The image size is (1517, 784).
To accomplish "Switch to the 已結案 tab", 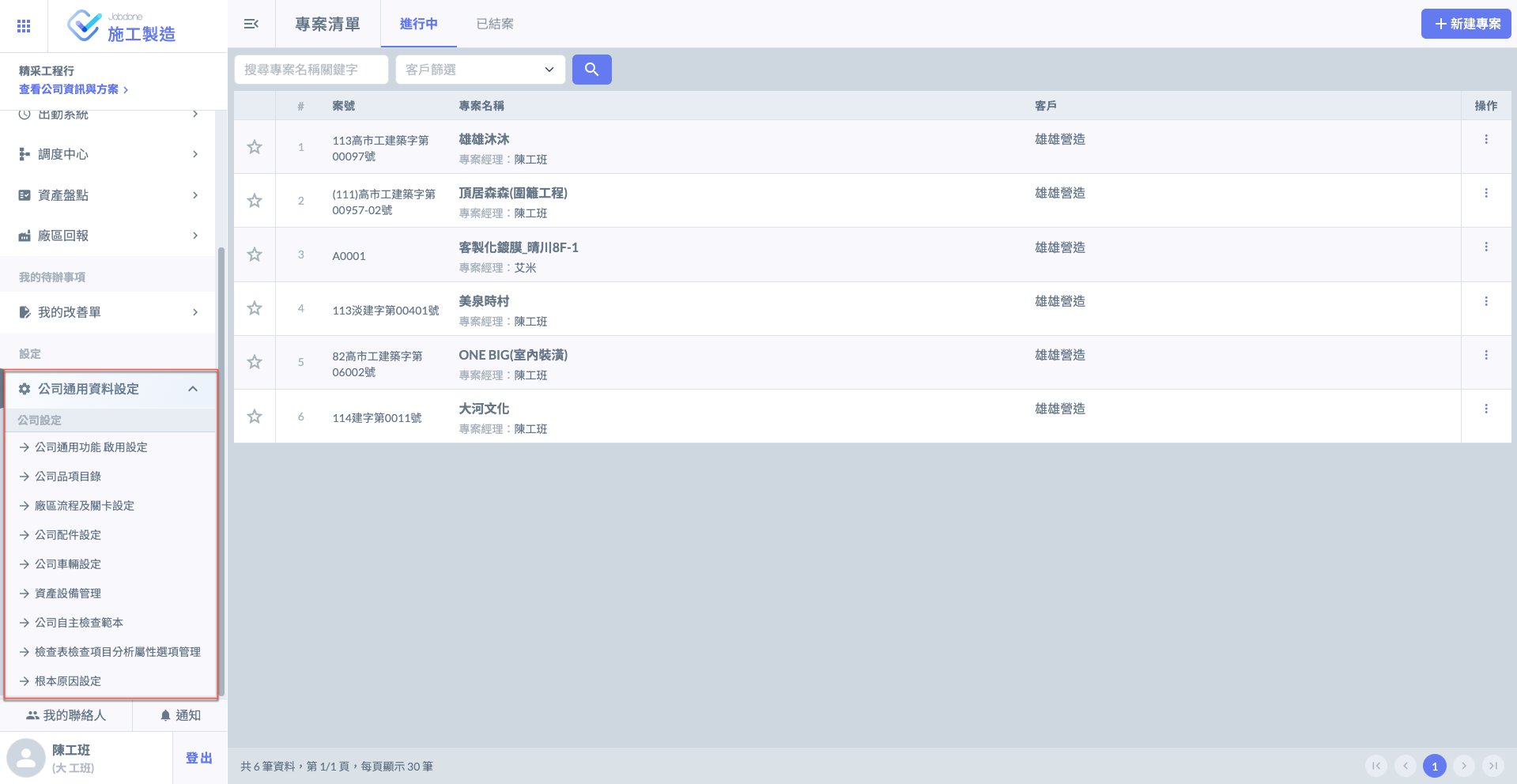I will pyautogui.click(x=495, y=24).
